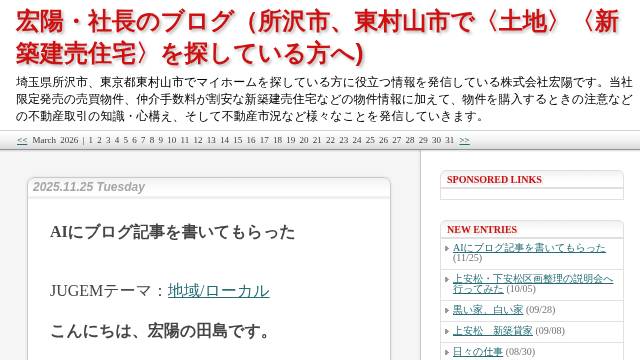Click calendar day 10
Viewport: 640px width, 360px height.
point(172,140)
